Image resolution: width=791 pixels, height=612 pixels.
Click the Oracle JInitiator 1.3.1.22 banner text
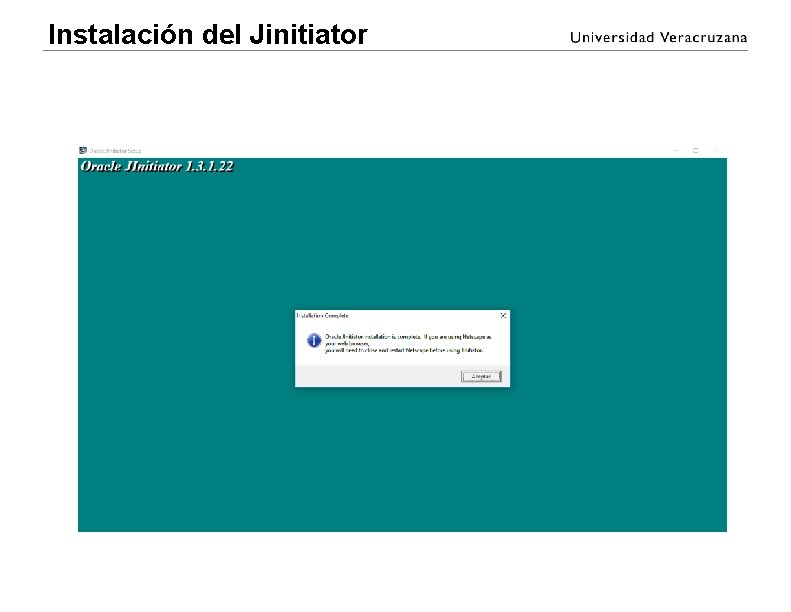click(x=157, y=166)
